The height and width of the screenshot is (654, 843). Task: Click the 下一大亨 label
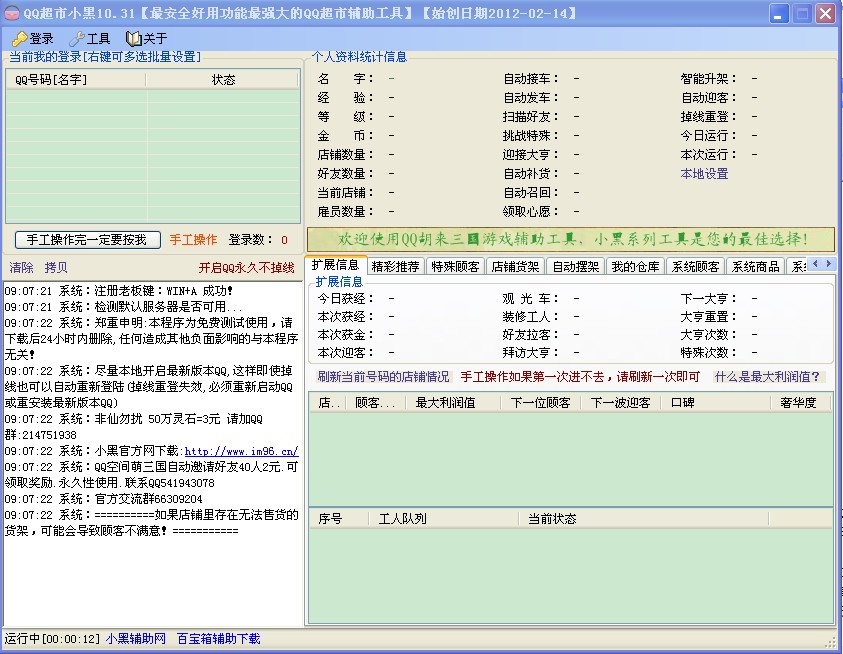[x=709, y=298]
